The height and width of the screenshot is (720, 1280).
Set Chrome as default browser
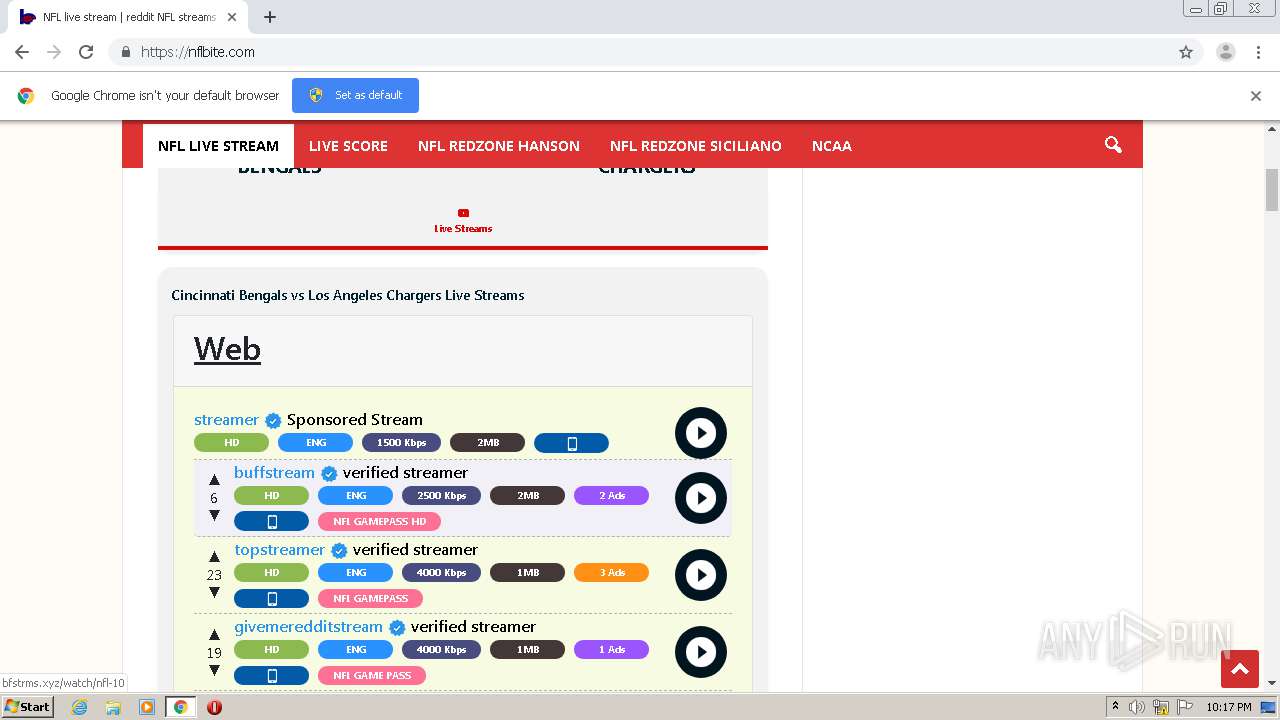point(355,95)
